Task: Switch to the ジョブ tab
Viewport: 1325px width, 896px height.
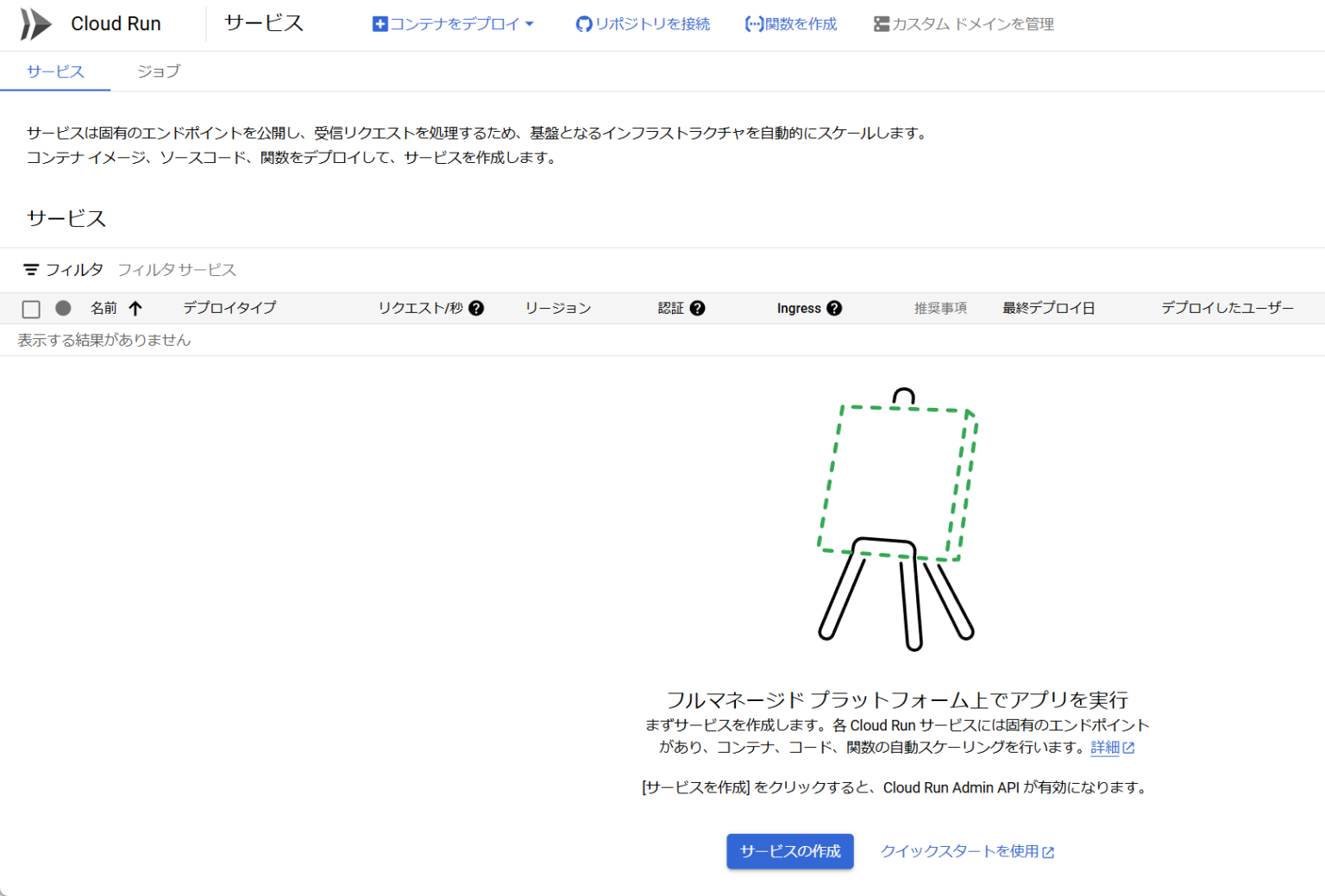Action: click(159, 72)
